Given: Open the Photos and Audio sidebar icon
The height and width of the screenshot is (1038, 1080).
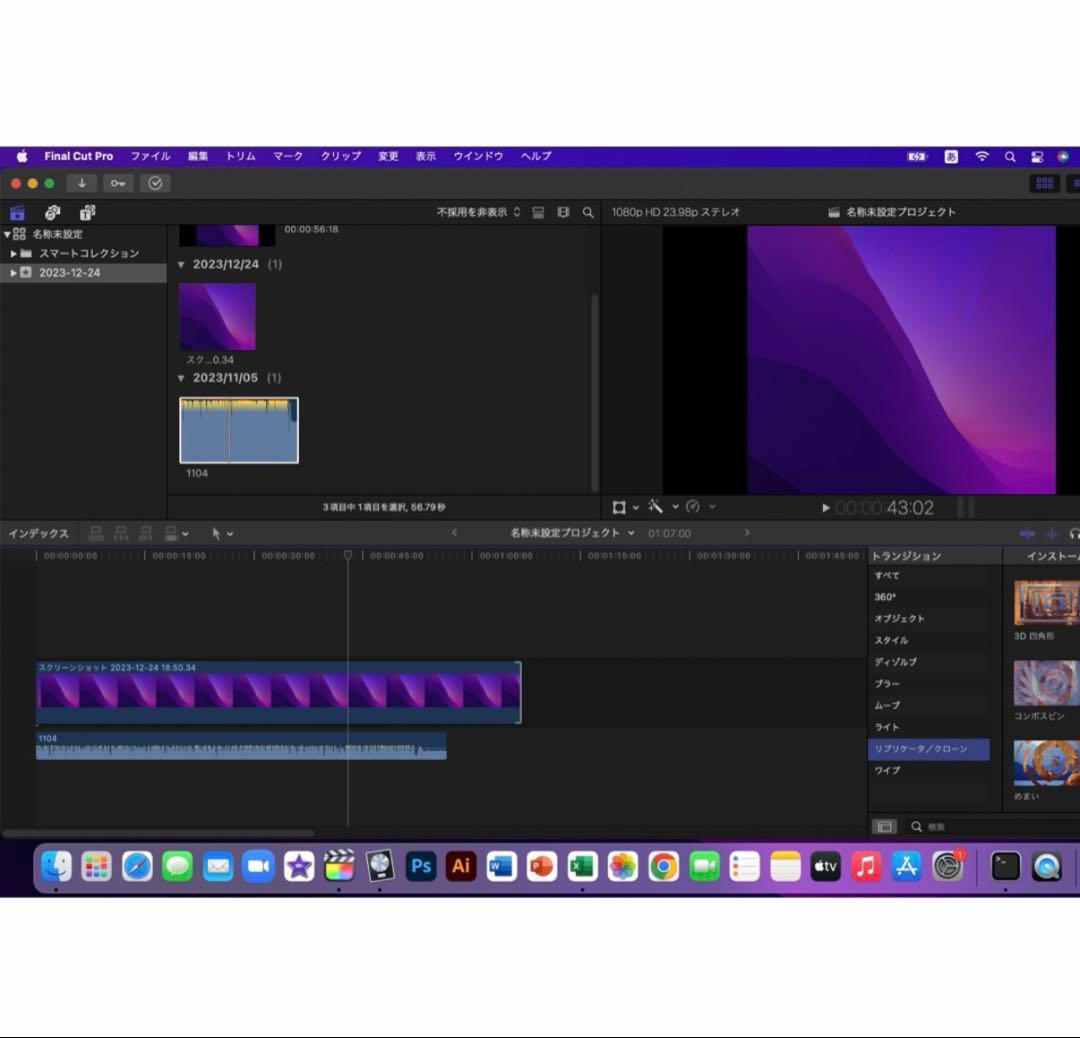Looking at the screenshot, I should (52, 212).
